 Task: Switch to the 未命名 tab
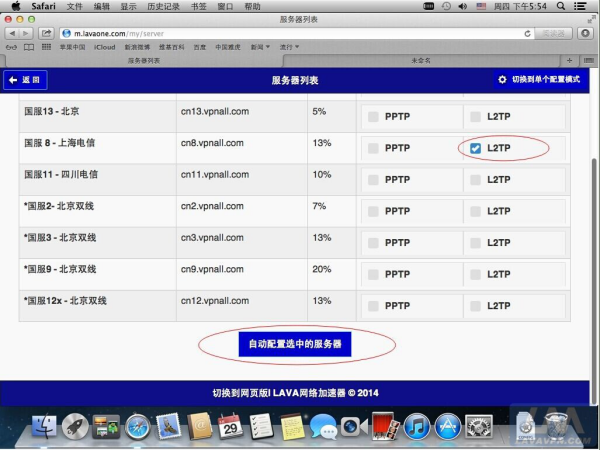coord(421,60)
